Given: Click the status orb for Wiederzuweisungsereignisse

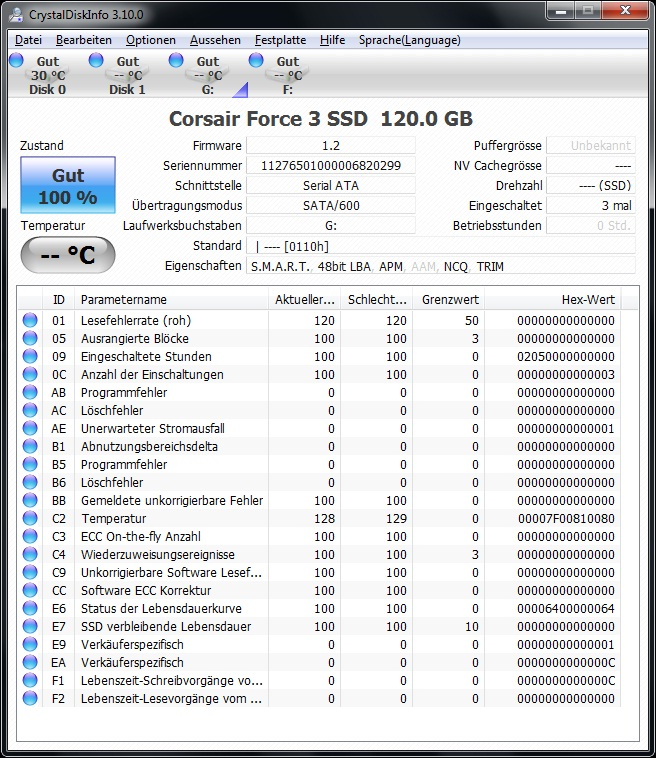Looking at the screenshot, I should pos(30,554).
